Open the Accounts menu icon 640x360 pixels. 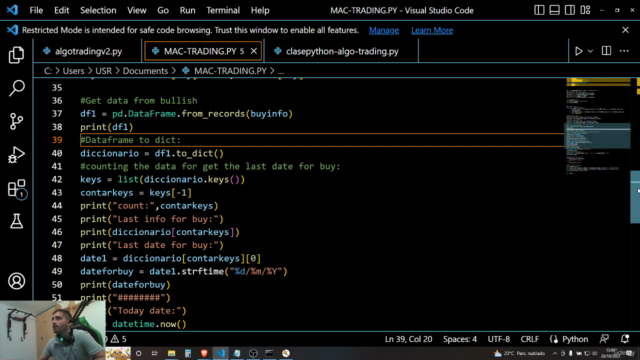(x=16, y=281)
